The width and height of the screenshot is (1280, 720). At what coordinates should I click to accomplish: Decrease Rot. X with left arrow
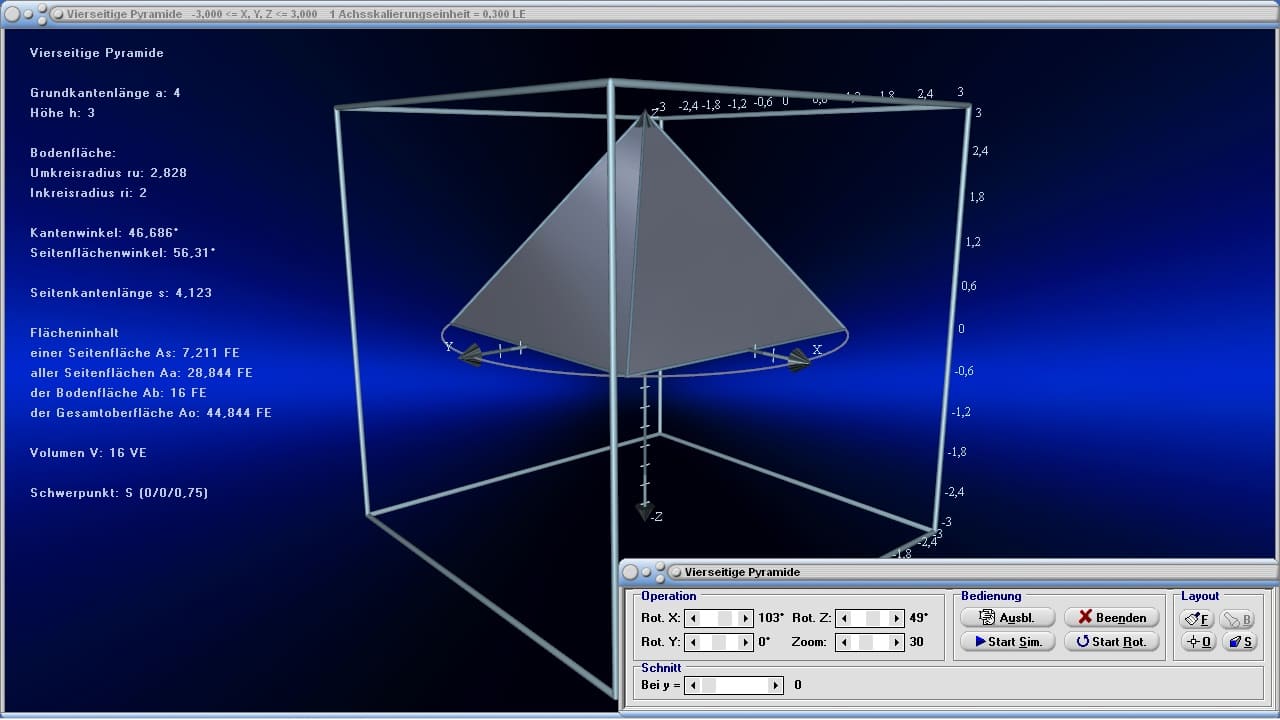693,619
